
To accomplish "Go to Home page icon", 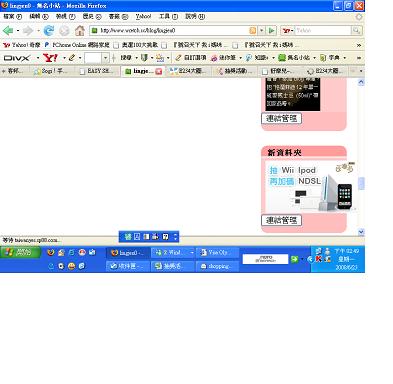I will click(x=80, y=31).
